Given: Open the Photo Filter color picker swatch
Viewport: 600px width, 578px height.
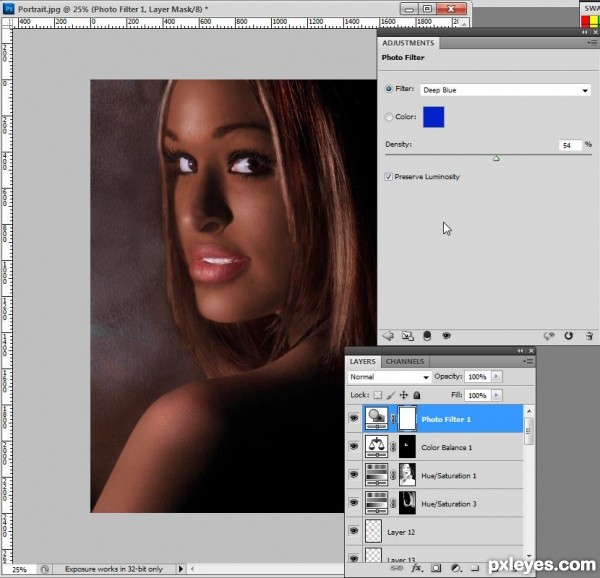Looking at the screenshot, I should click(x=434, y=117).
